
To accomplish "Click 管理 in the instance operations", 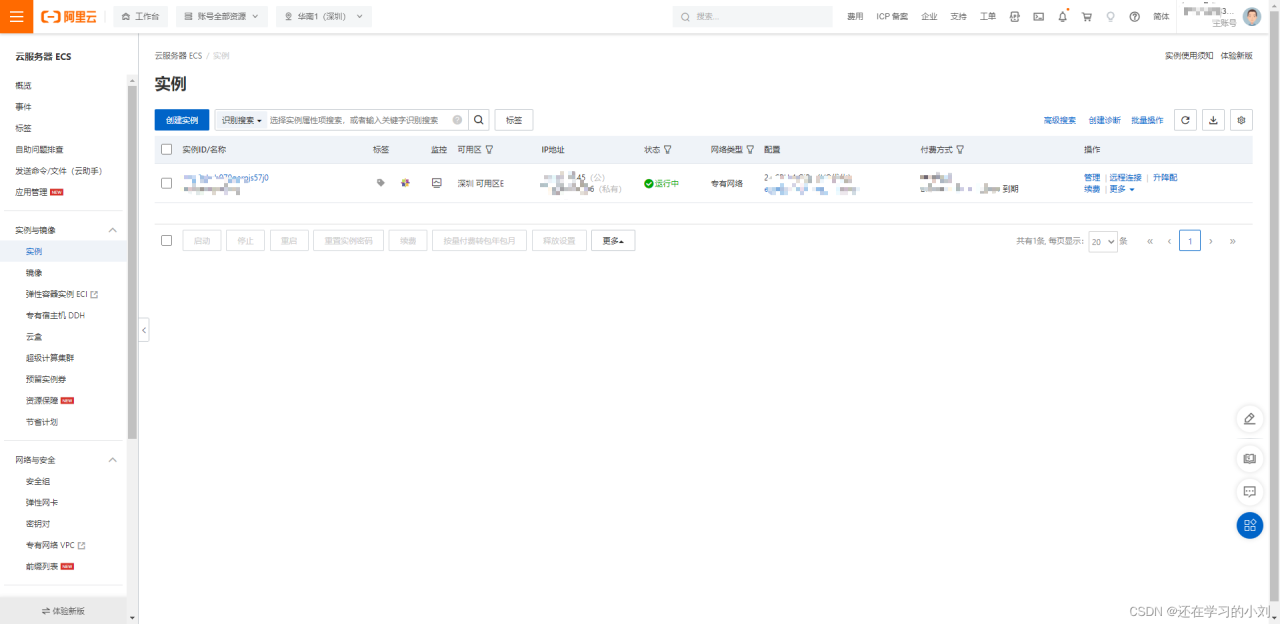I will click(x=1092, y=178).
